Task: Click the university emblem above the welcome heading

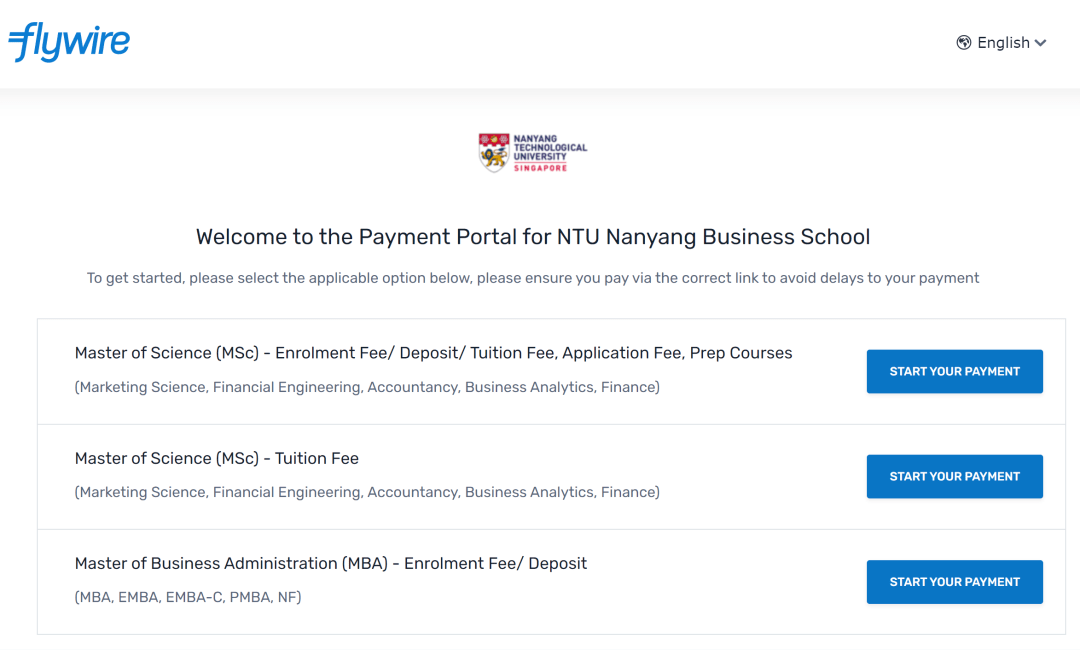Action: coord(532,152)
